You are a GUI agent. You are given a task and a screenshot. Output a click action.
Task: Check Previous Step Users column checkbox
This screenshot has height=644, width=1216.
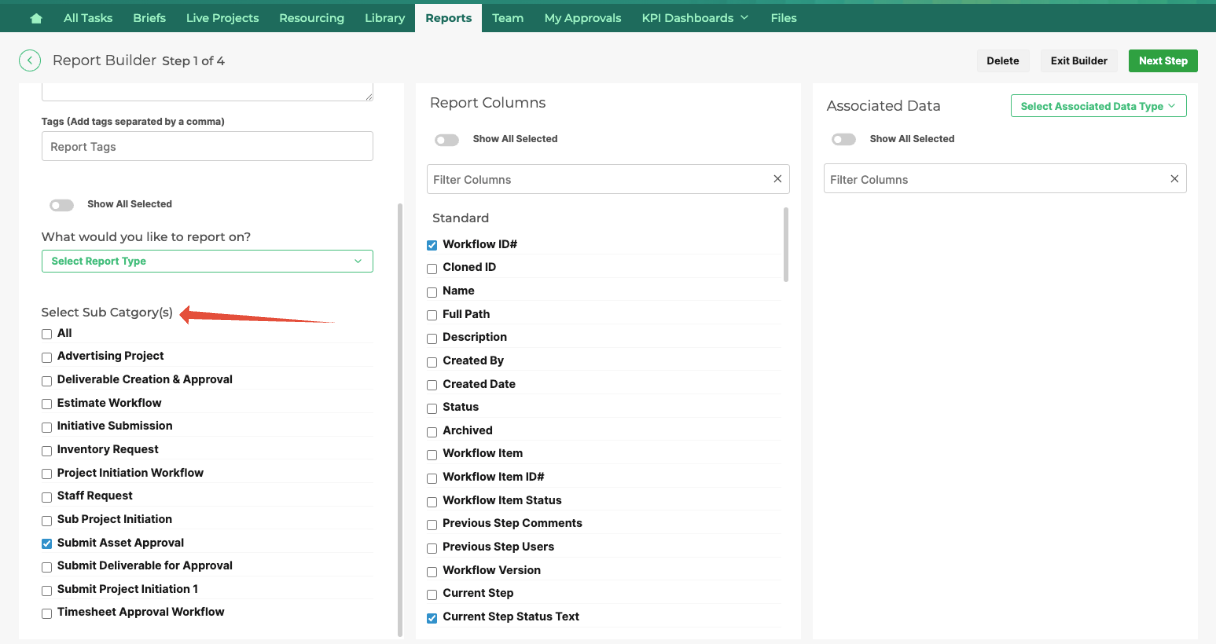point(432,548)
